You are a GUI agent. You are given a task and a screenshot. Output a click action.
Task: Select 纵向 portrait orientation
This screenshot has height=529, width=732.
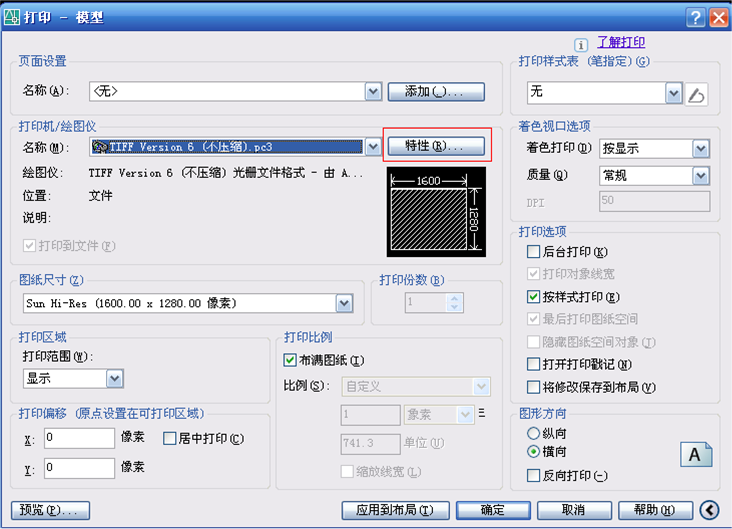click(x=533, y=433)
